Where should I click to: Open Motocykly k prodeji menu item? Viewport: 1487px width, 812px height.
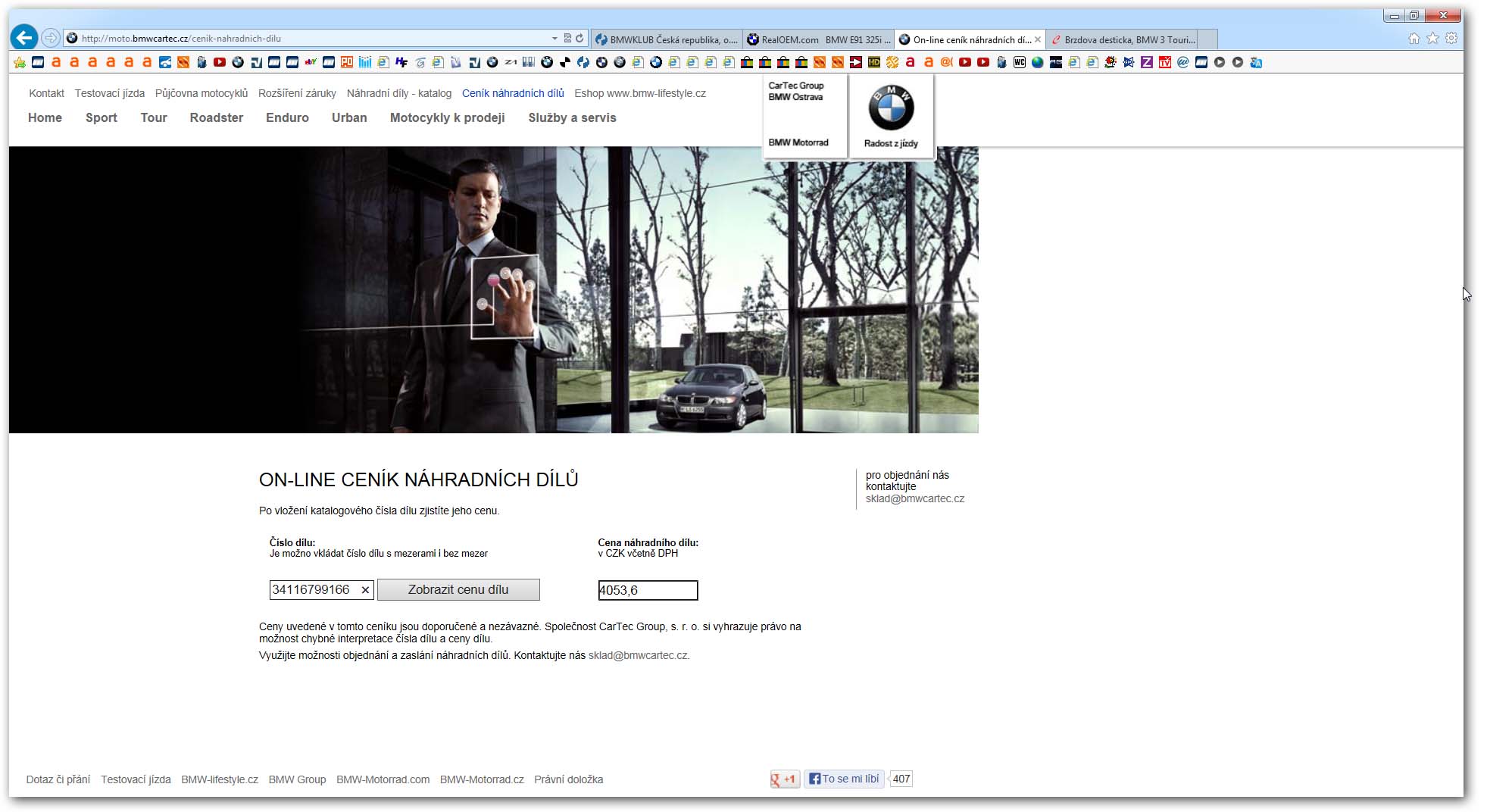click(448, 117)
